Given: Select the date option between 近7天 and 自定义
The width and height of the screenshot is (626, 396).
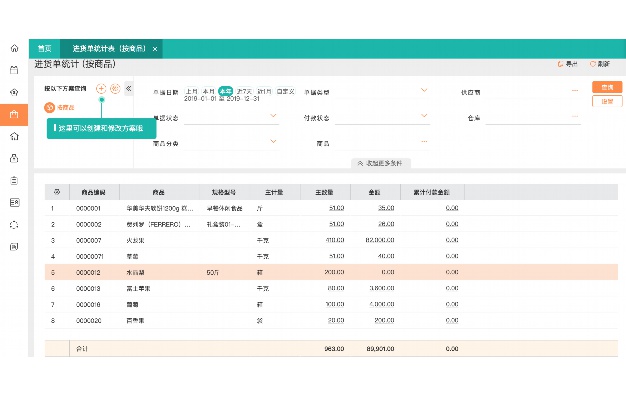Looking at the screenshot, I should click(x=264, y=91).
